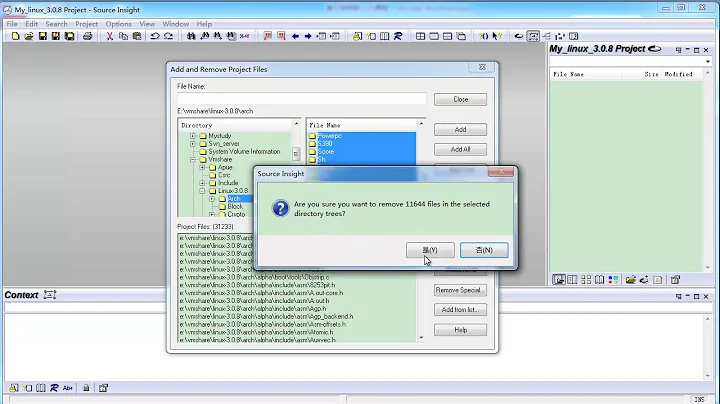
Task: Click the Abc icon in Context toolbar
Action: click(x=68, y=388)
